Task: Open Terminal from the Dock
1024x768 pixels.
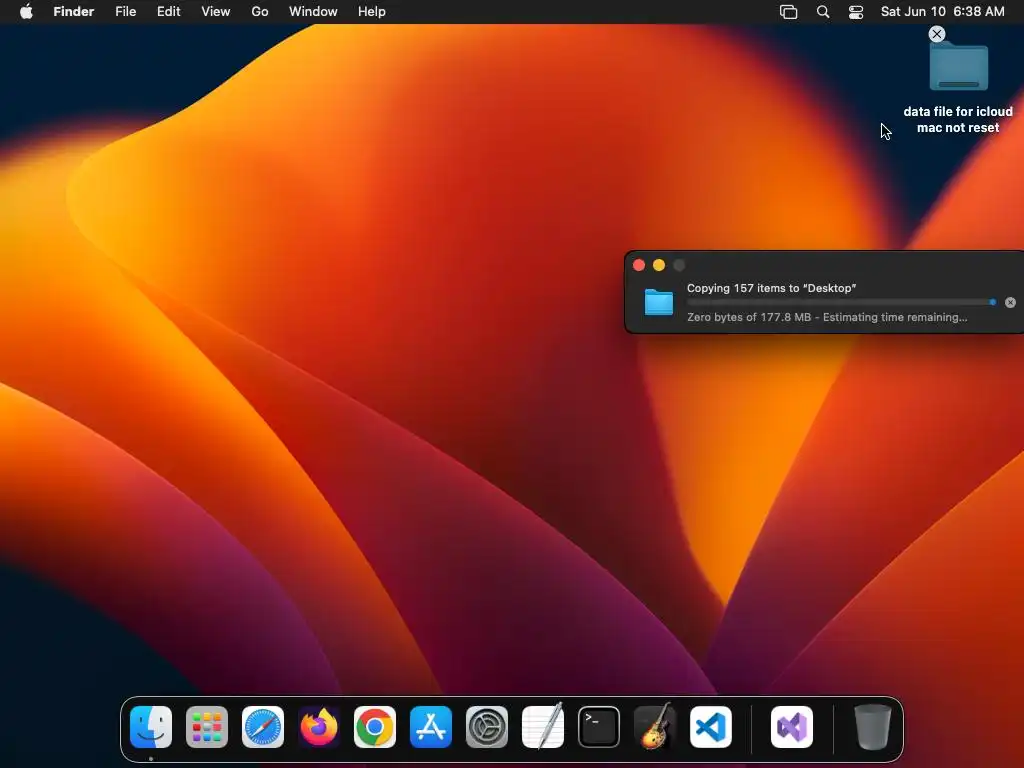Action: click(x=599, y=727)
